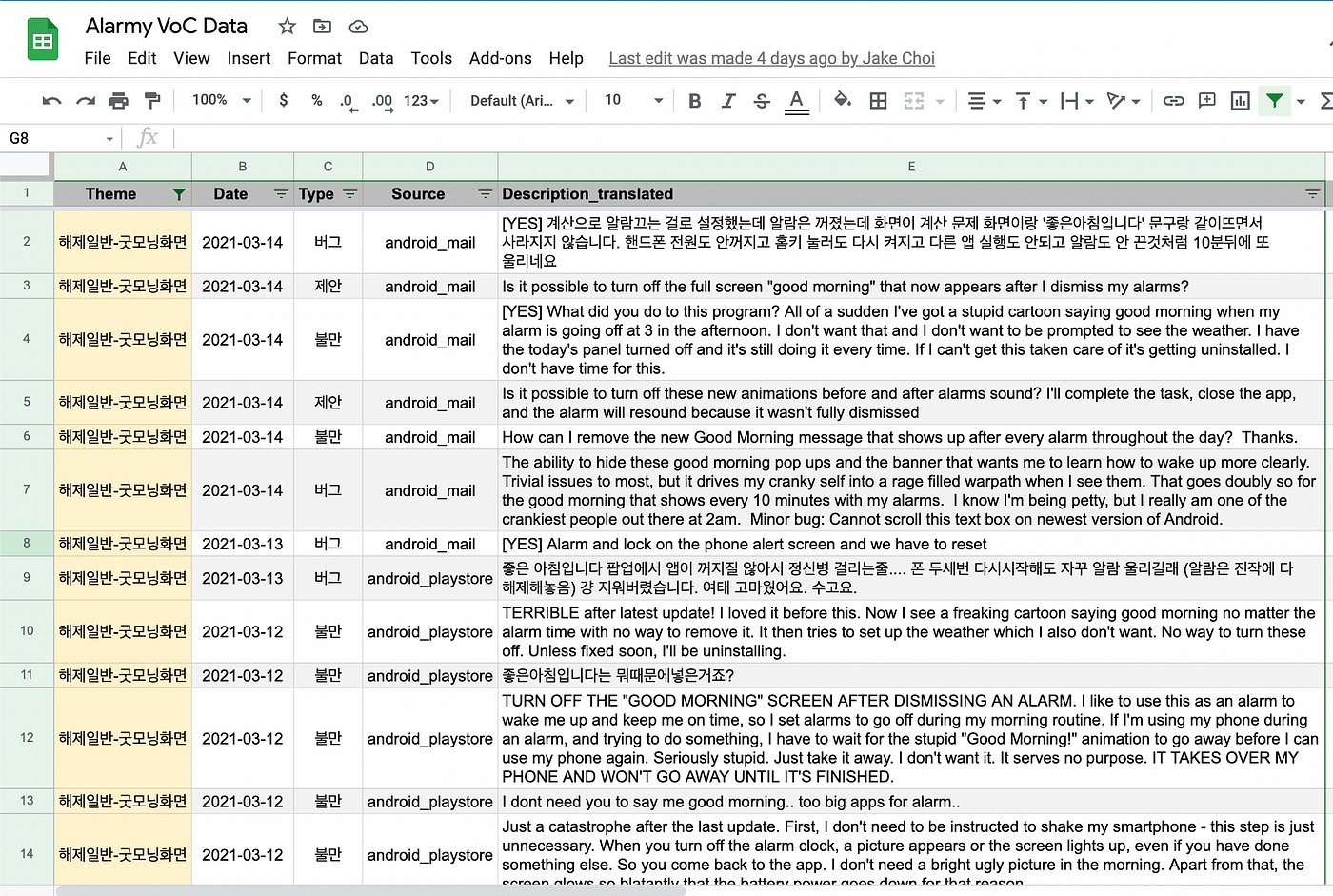Insert a chart
Image resolution: width=1333 pixels, height=896 pixels.
(1240, 100)
